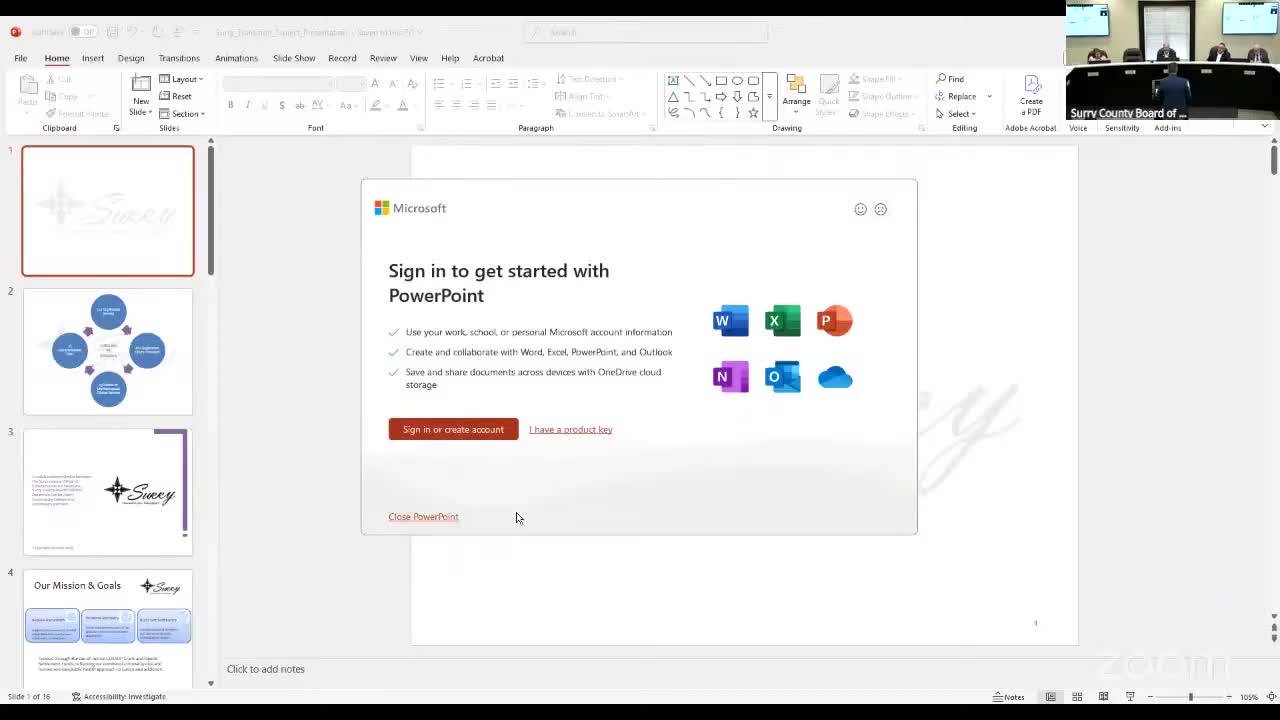This screenshot has height=720, width=1280.
Task: Toggle Italic formatting
Action: (248, 105)
